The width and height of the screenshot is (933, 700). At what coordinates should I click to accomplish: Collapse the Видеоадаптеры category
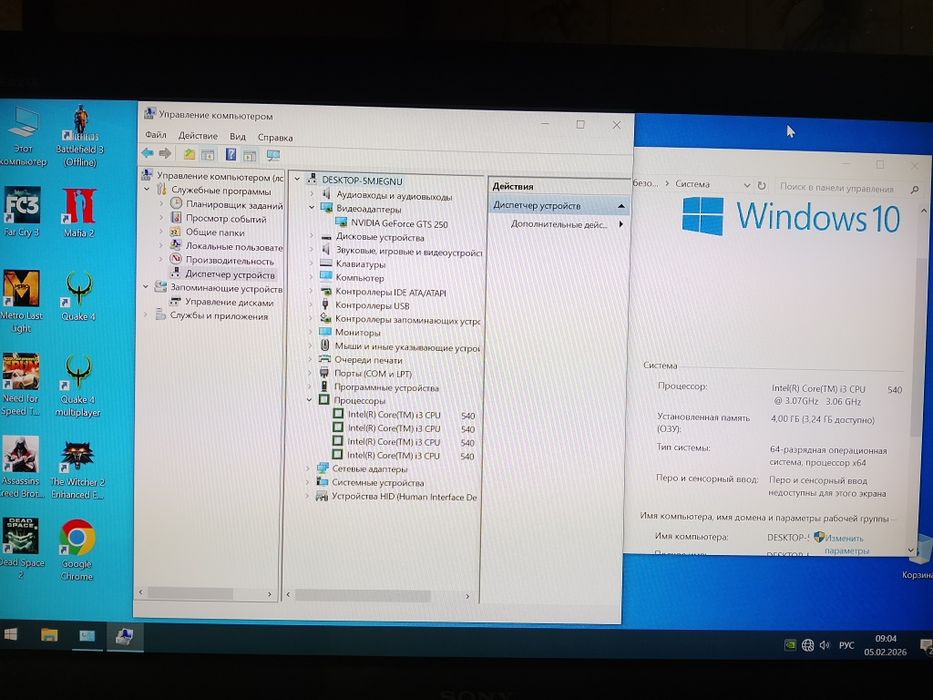(x=311, y=208)
